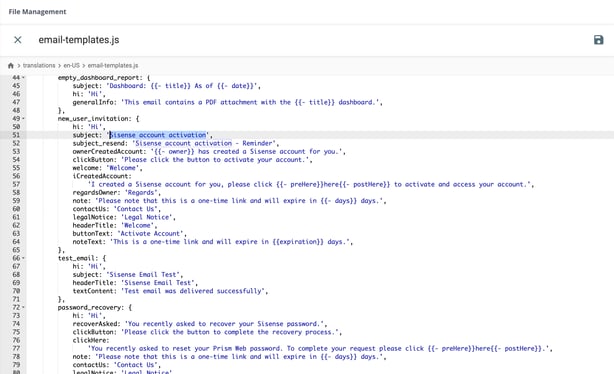Screen dimensions: 614x374
Task: Click the headerTitle key on line 62
Action: [93, 226]
